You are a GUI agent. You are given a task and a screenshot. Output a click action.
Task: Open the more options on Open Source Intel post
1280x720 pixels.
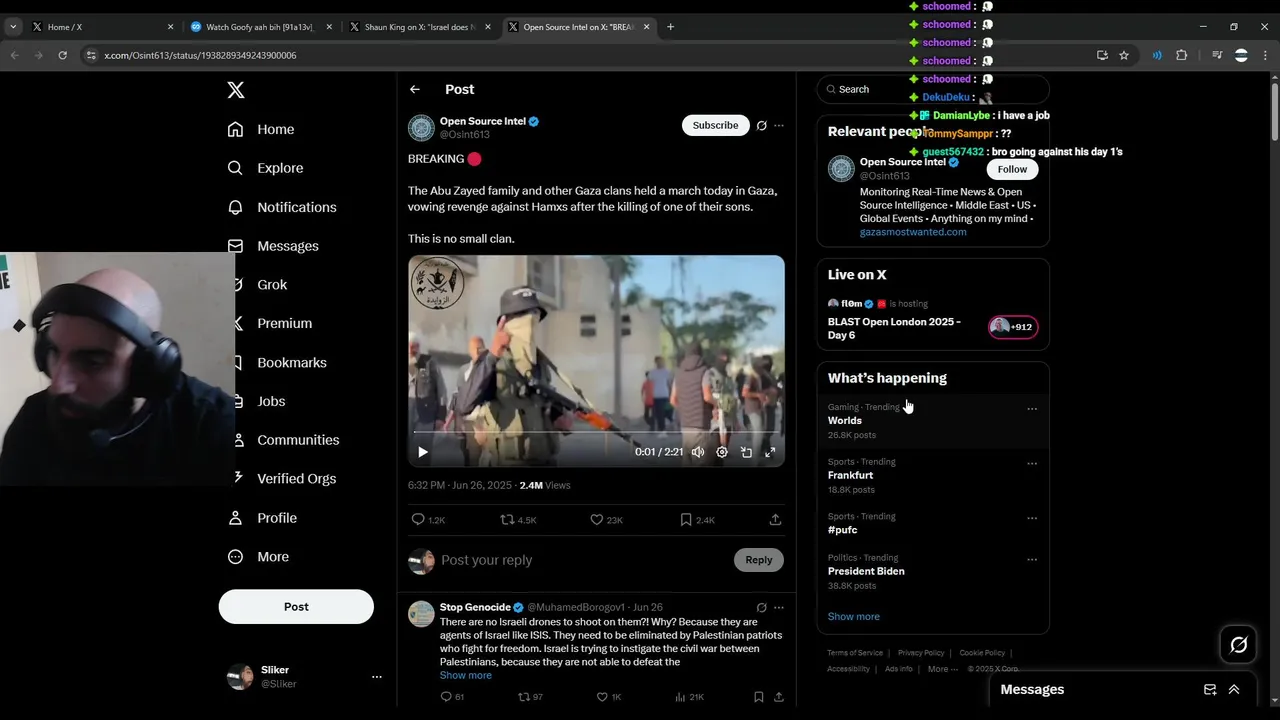click(779, 125)
